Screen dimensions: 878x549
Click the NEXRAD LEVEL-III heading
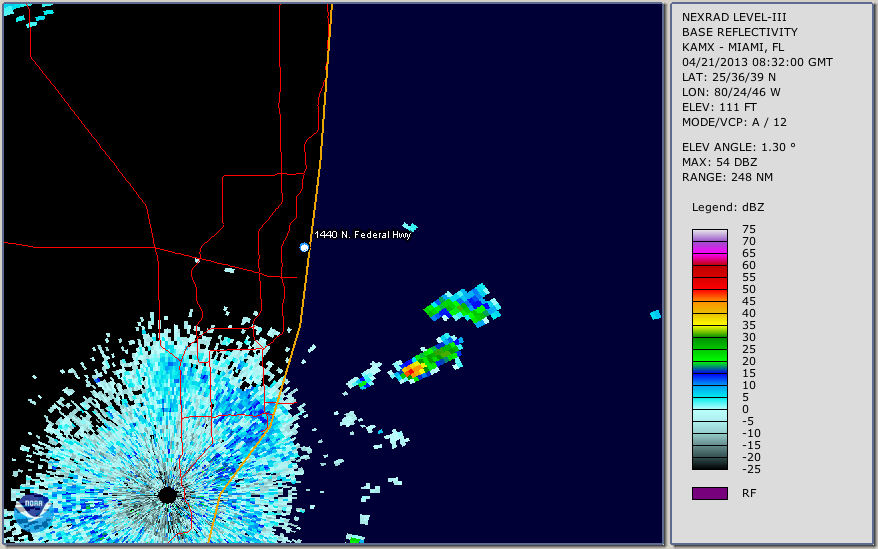734,17
